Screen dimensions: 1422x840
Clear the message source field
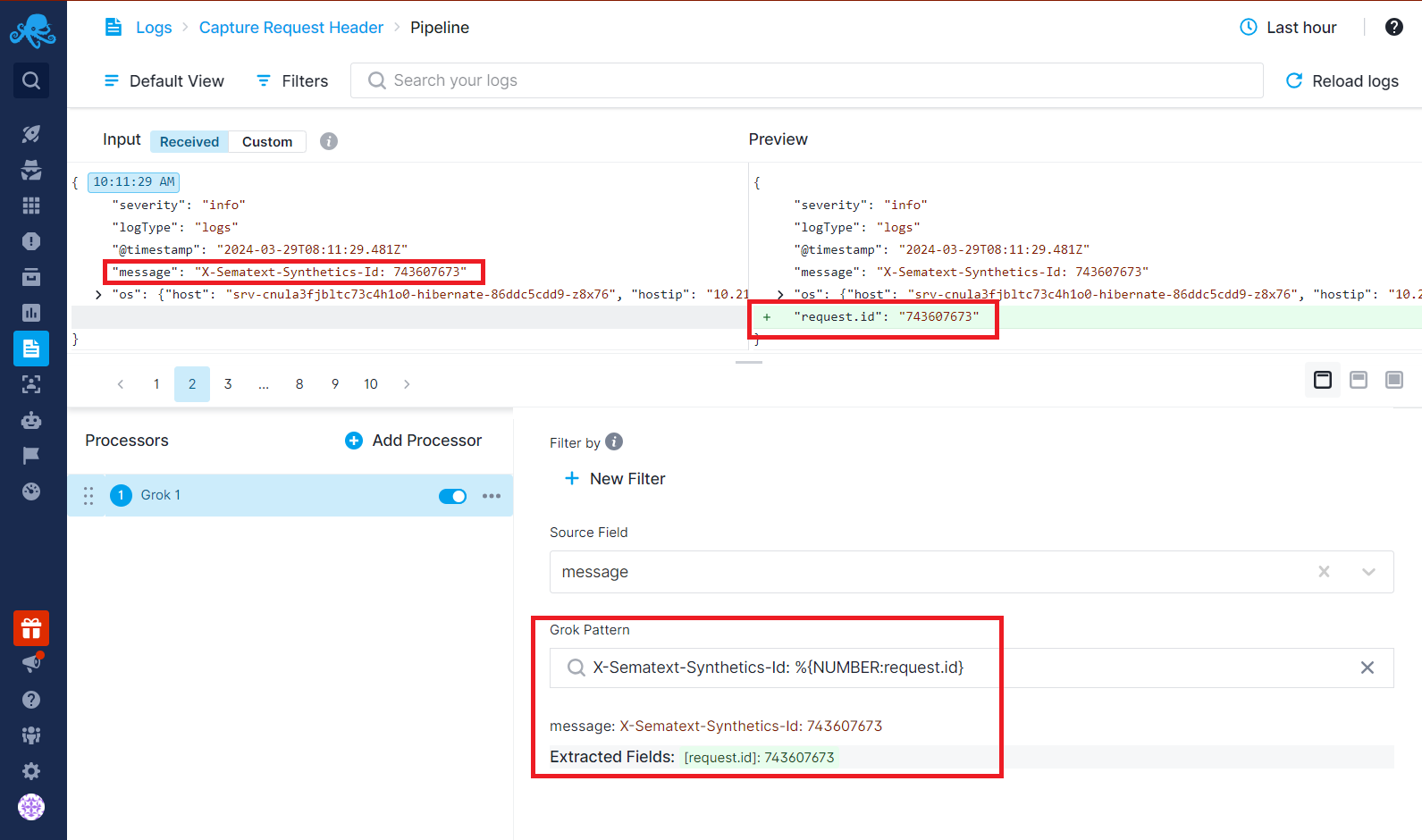(1325, 572)
